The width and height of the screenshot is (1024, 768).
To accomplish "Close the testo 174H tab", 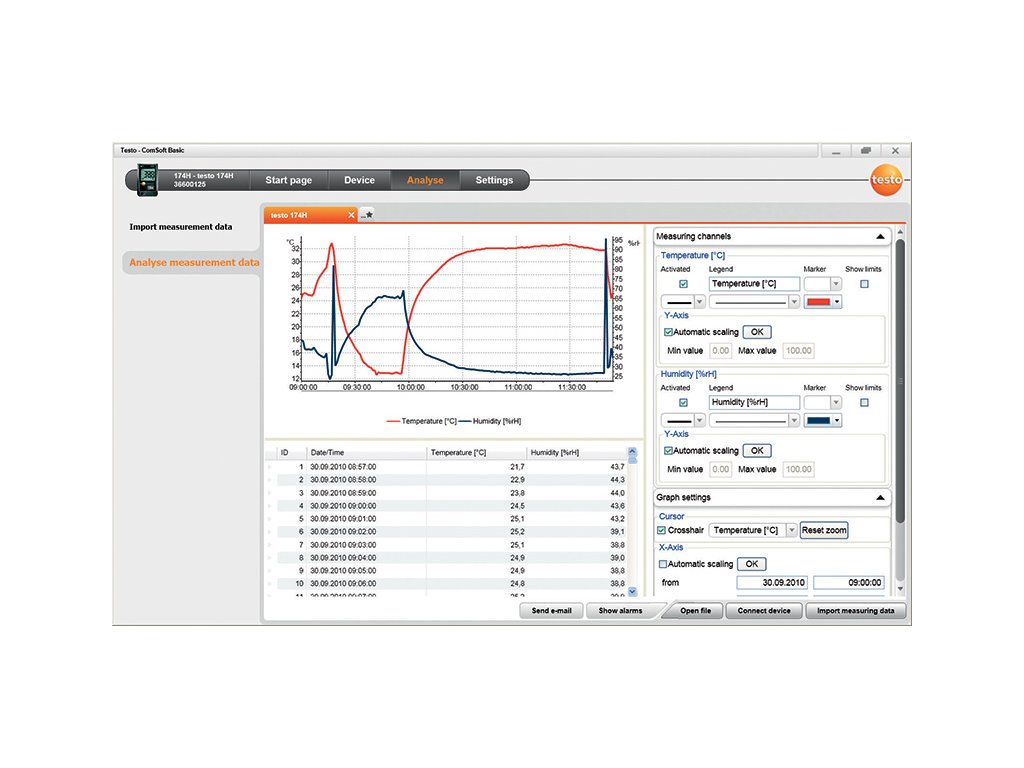I will (x=350, y=215).
